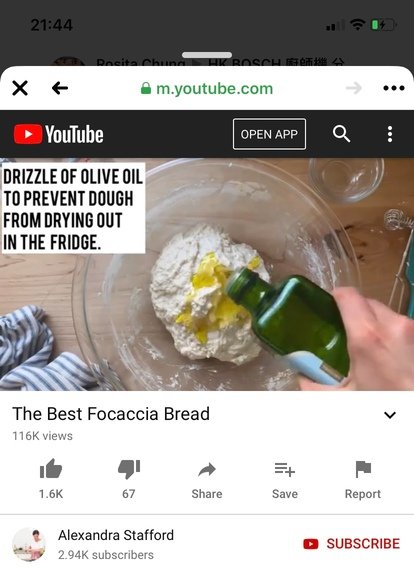Viewport: 414px width, 571px height.
Task: Open the YouTube logo home link
Action: point(59,134)
